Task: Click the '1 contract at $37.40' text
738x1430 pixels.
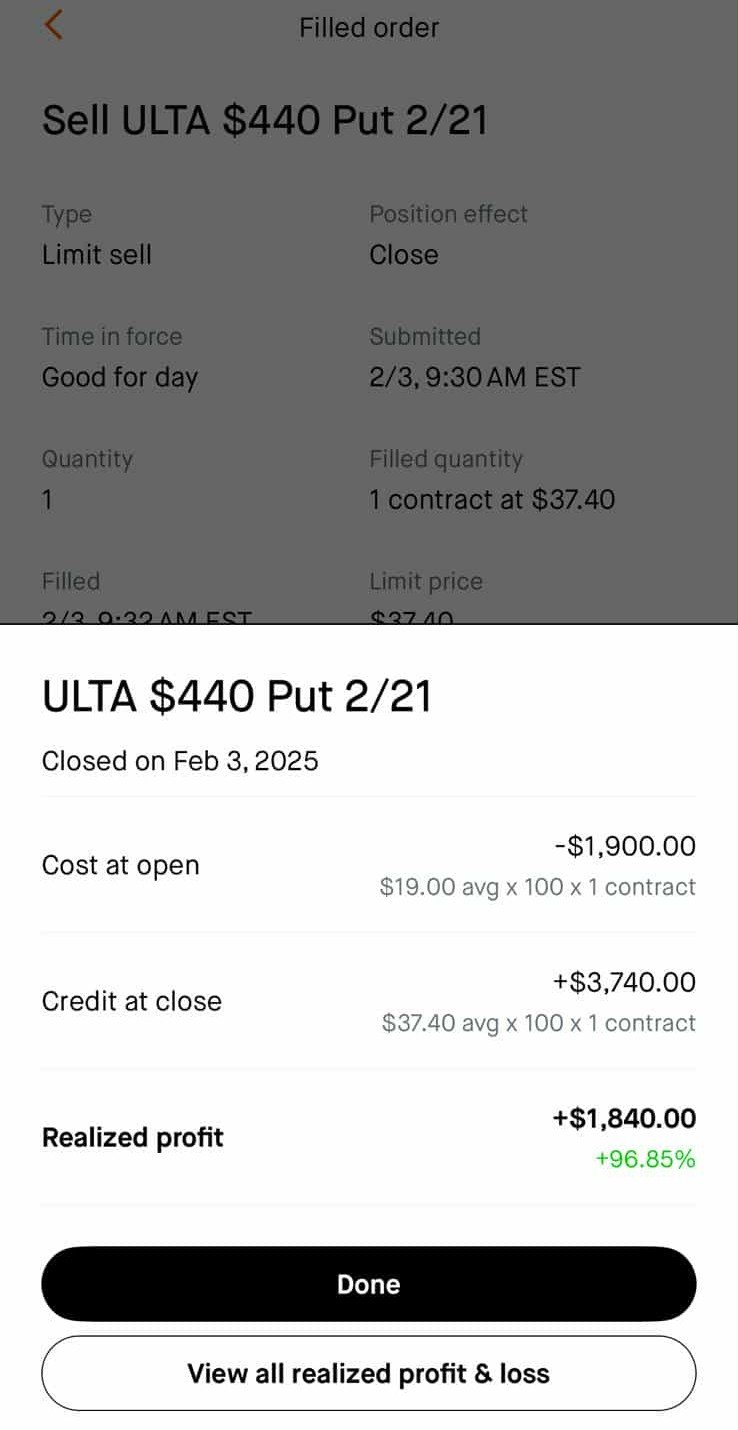Action: pos(492,499)
